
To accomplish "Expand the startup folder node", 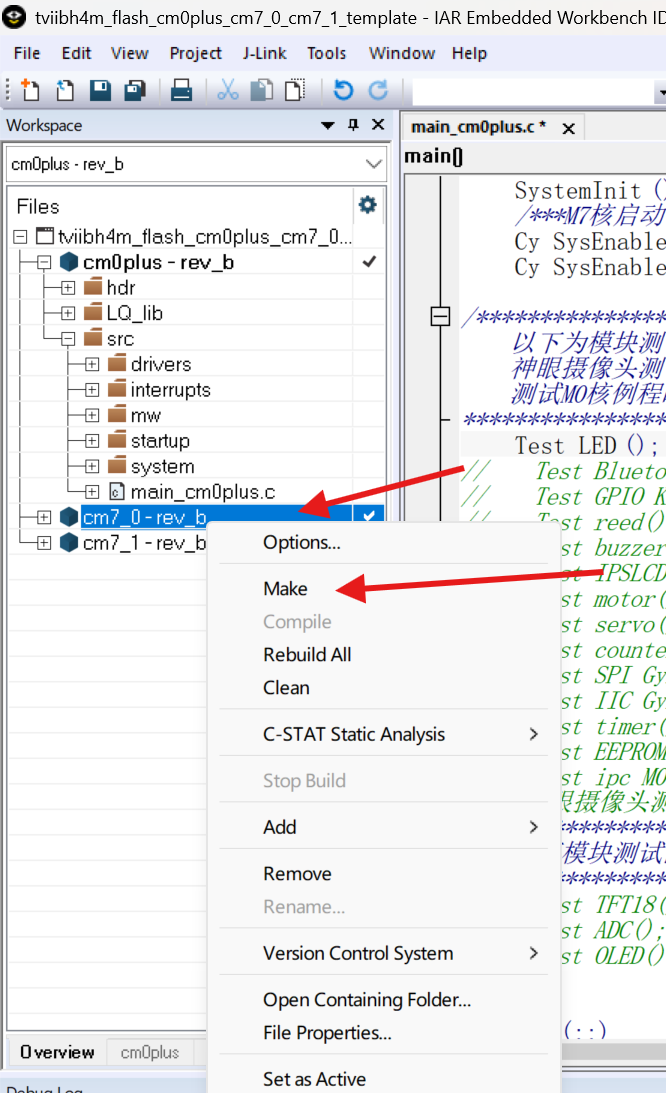I will pyautogui.click(x=92, y=441).
